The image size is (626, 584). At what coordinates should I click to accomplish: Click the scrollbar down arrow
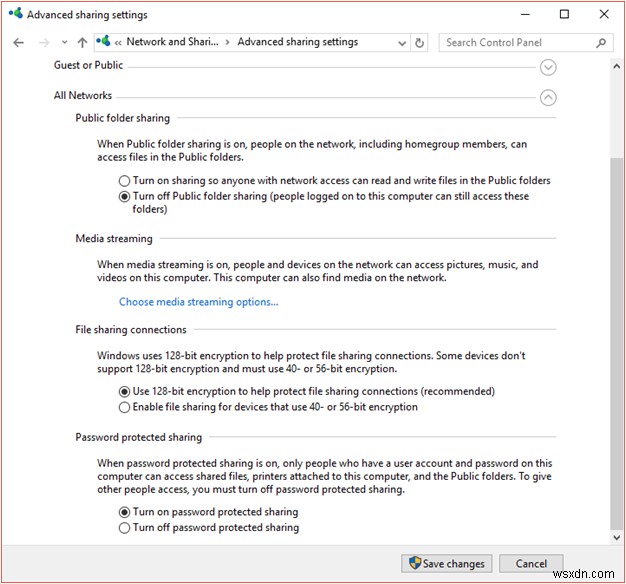click(x=616, y=537)
